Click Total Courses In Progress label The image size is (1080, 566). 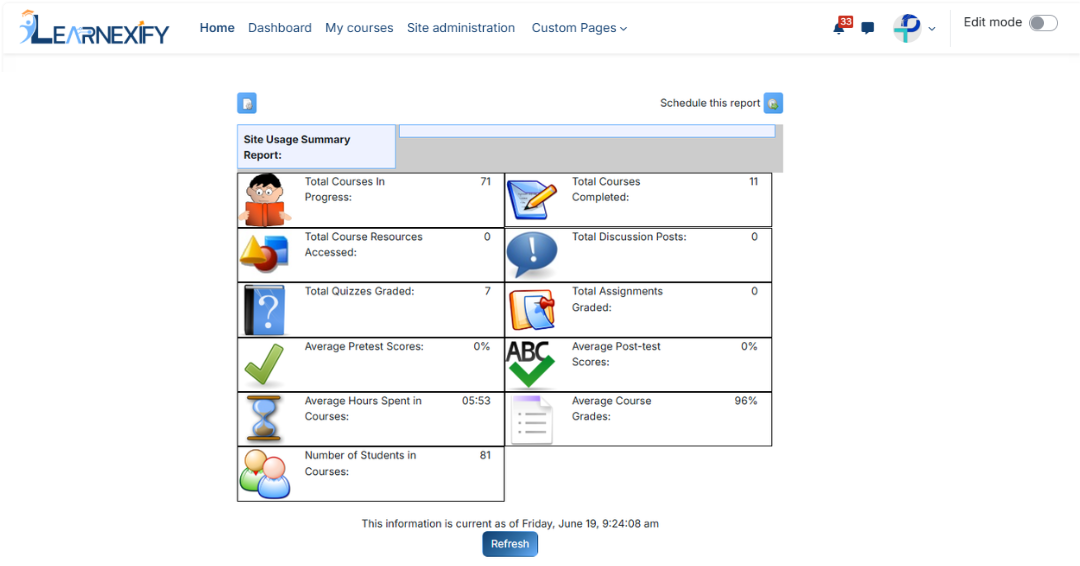coord(344,189)
